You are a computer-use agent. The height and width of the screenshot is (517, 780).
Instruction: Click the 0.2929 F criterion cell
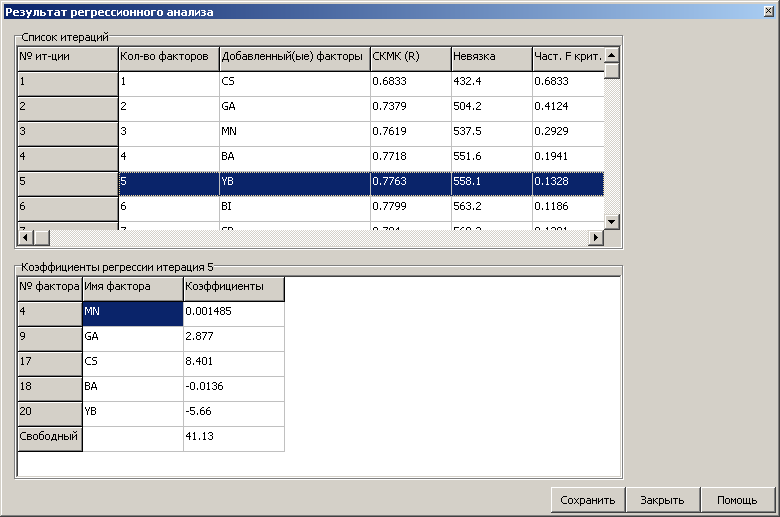pos(568,134)
